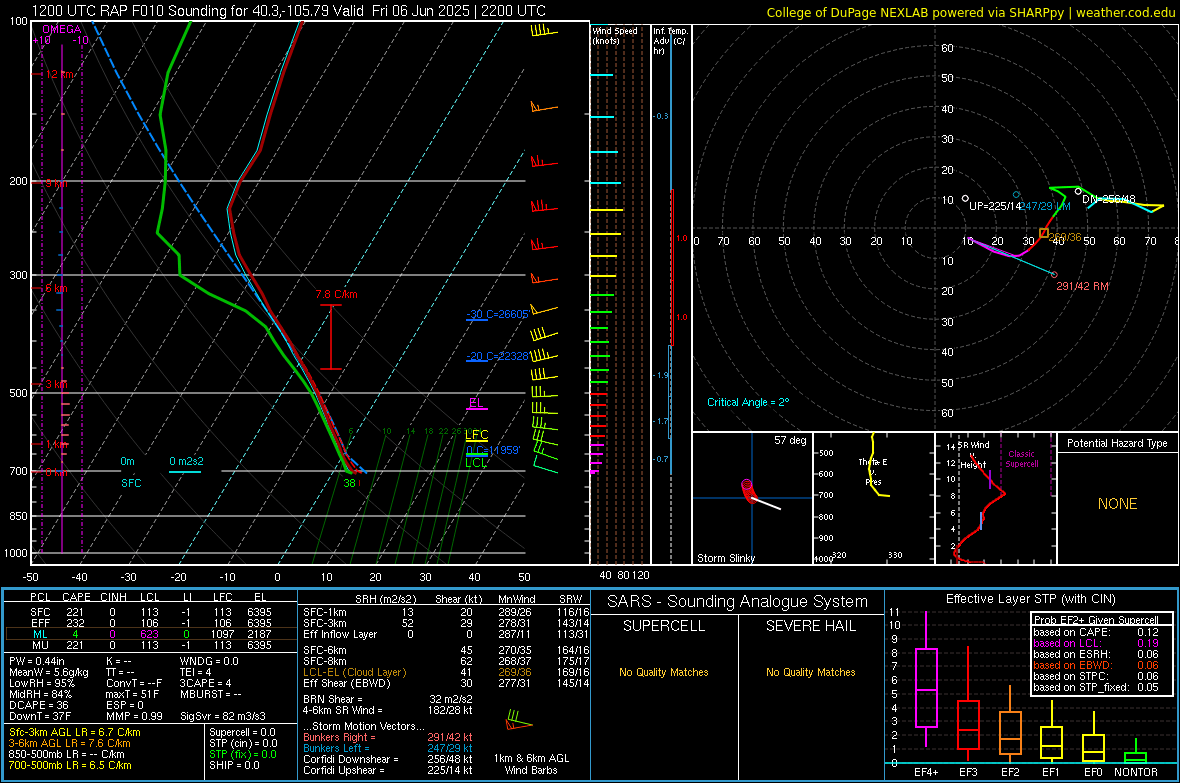Select LowRH = 95% value
Image resolution: width=1180 pixels, height=783 pixels.
point(42,683)
